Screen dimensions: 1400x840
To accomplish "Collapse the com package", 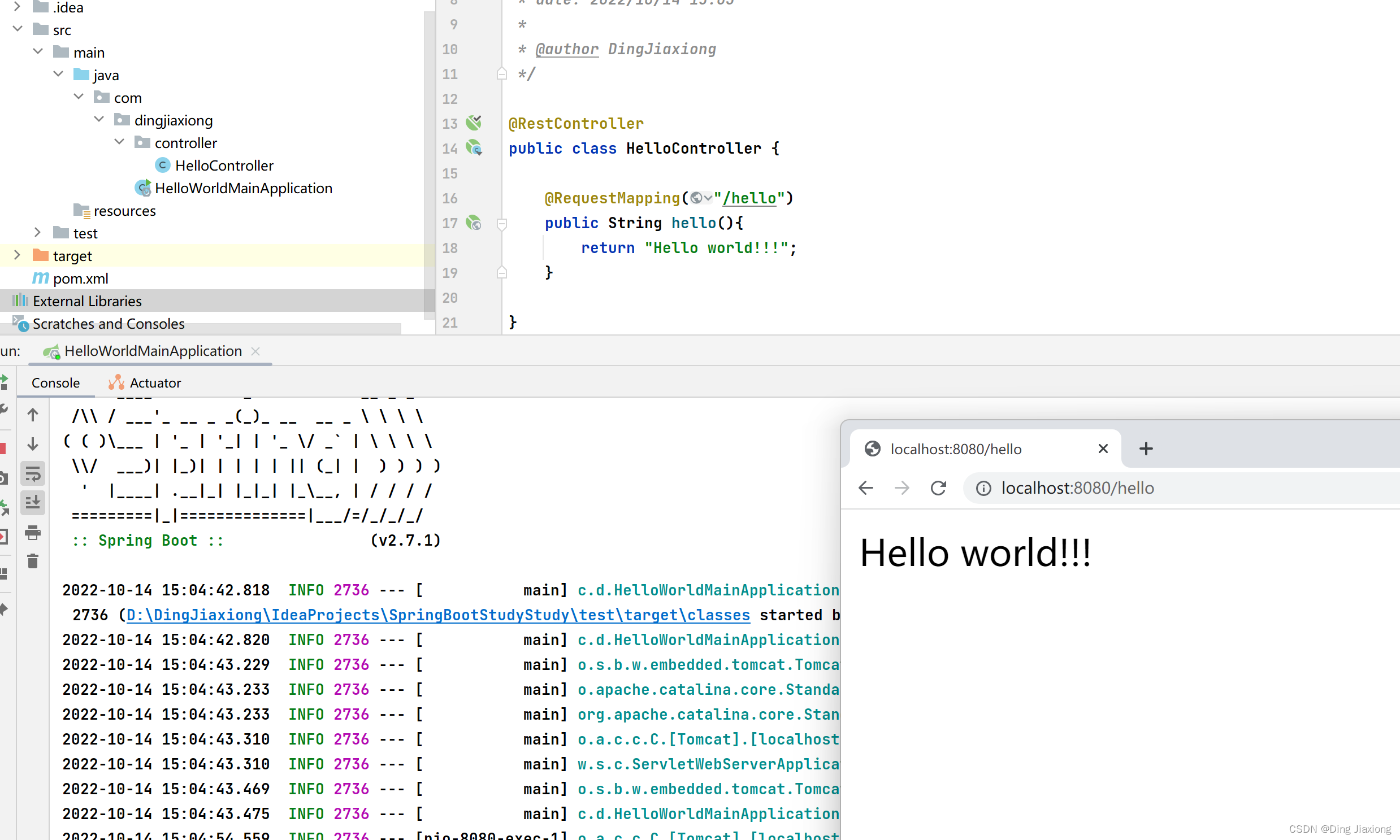I will click(x=78, y=97).
